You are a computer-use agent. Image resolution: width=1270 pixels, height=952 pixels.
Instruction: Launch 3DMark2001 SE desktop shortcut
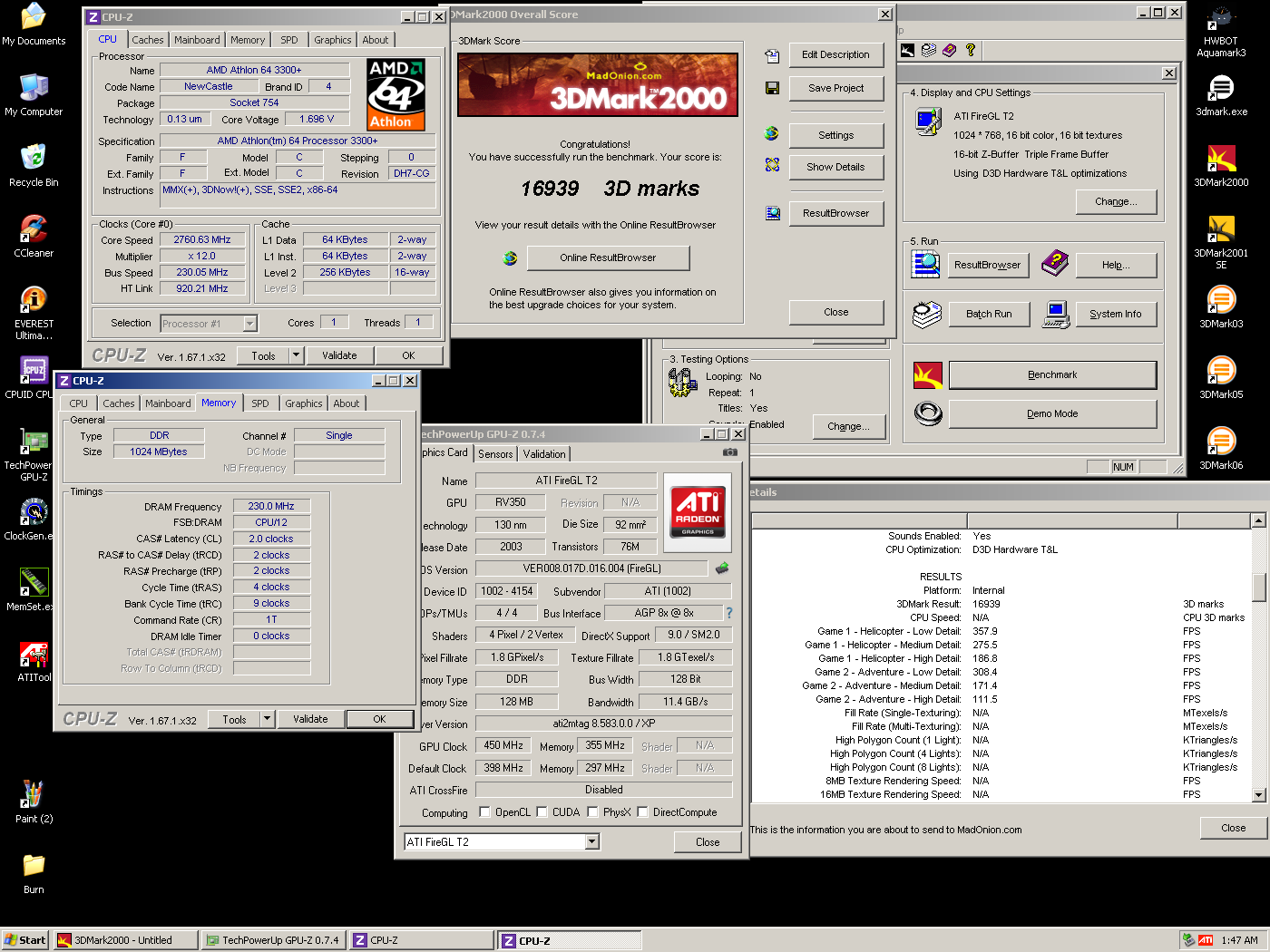coord(1221,242)
